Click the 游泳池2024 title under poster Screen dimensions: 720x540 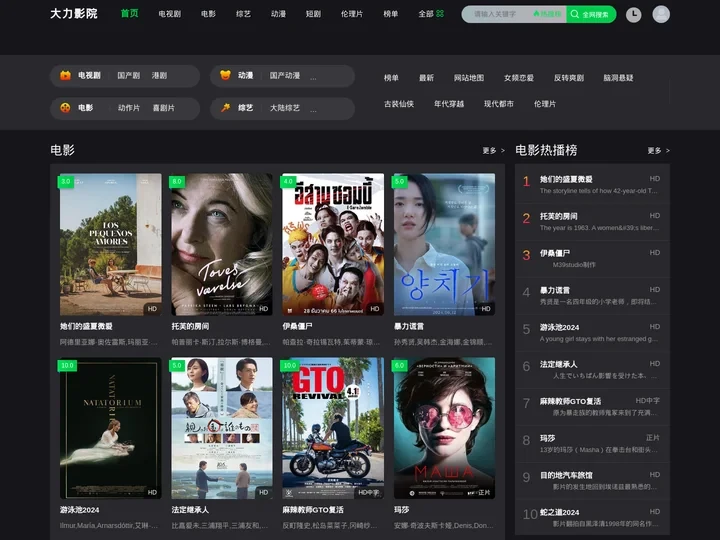pos(79,510)
